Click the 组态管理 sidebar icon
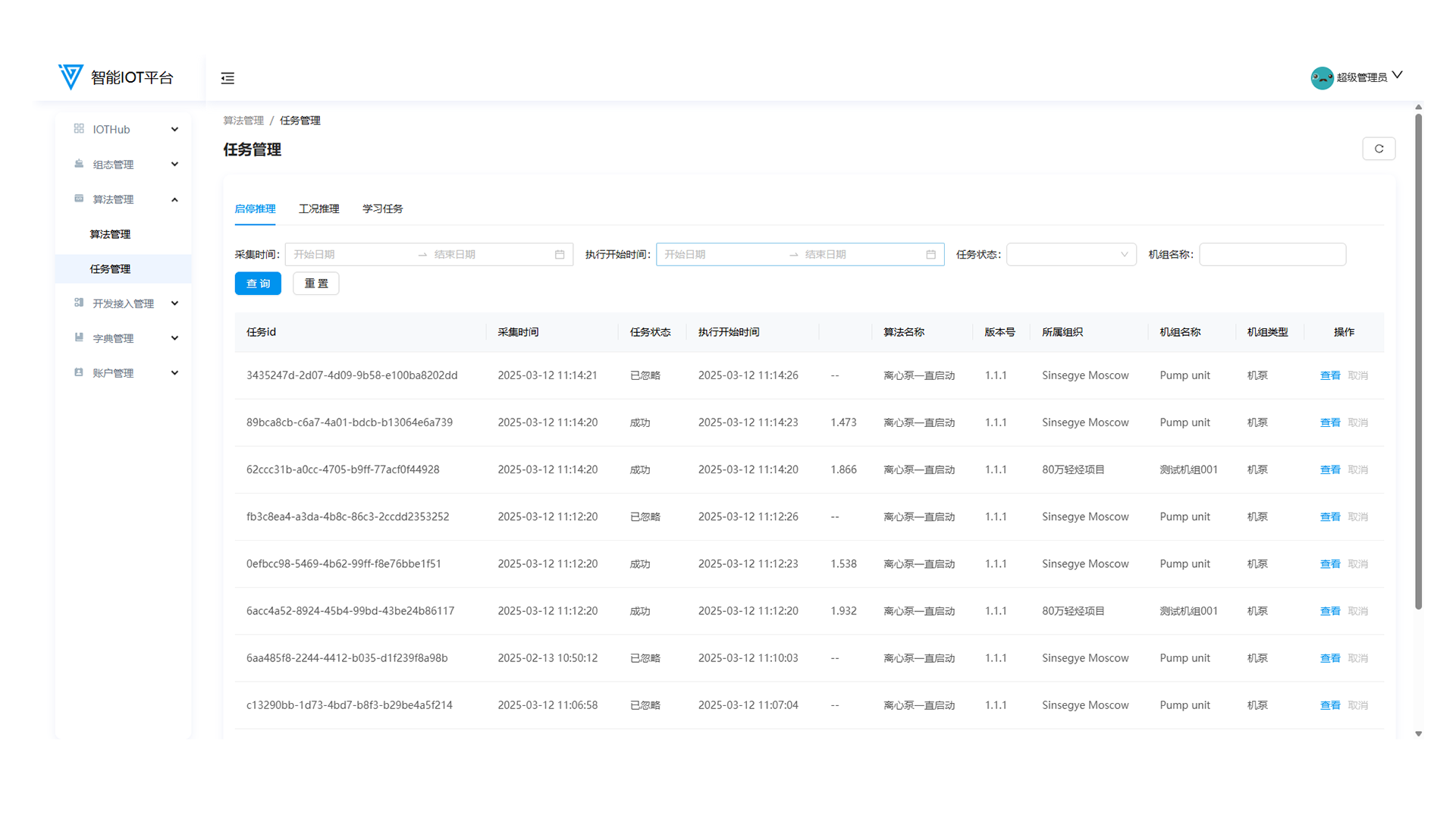The height and width of the screenshot is (819, 1456). click(79, 164)
